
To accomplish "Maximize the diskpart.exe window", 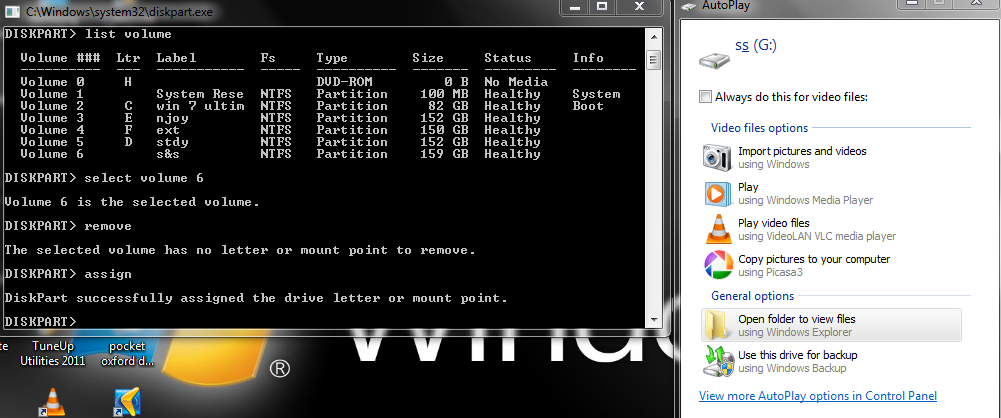I will click(x=601, y=7).
